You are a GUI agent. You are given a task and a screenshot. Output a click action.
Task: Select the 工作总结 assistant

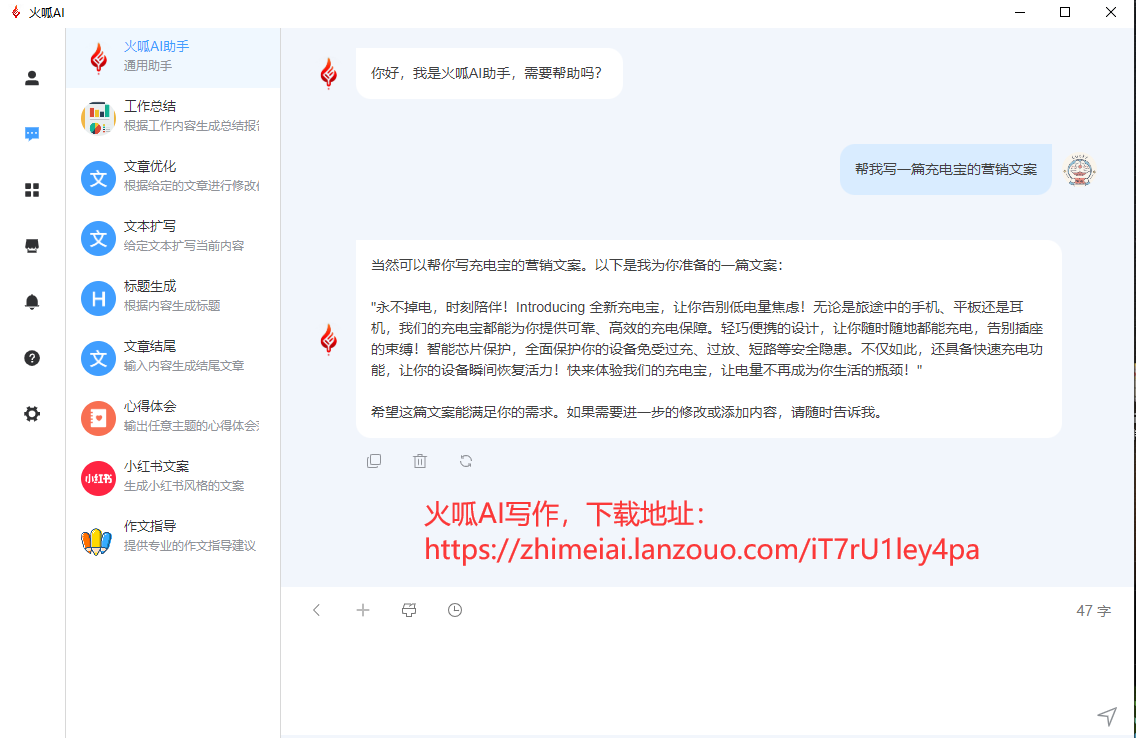tap(172, 117)
